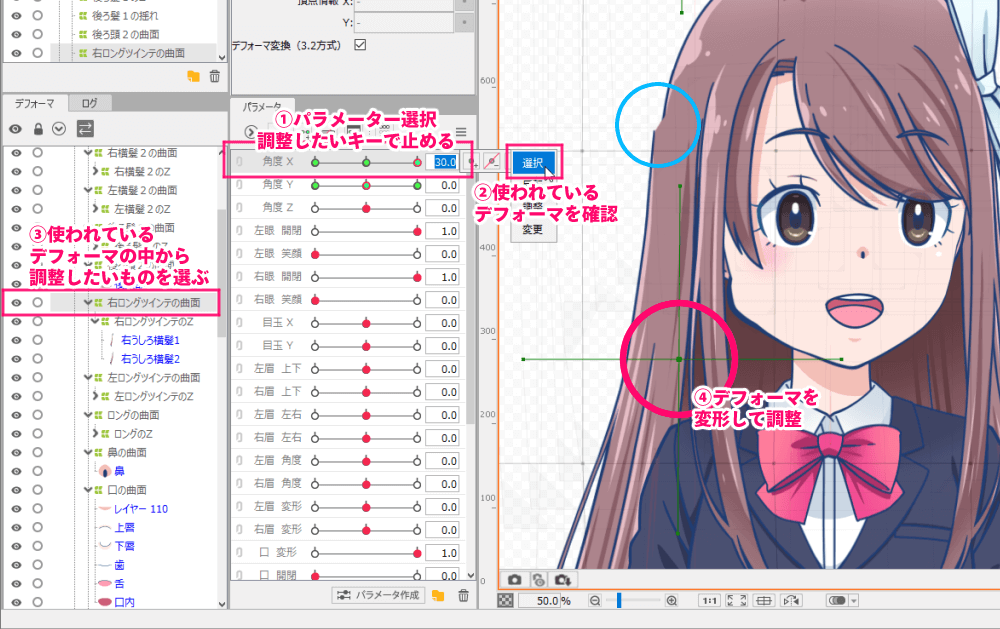Click the lock icon in the デフォーマ toolbar
The image size is (1000, 629).
click(x=38, y=129)
